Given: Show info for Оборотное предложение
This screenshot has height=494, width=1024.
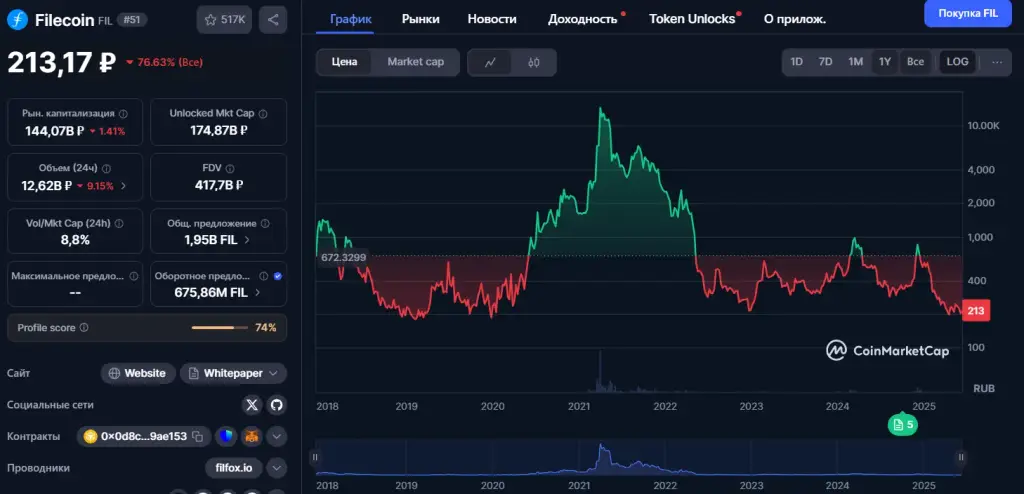Looking at the screenshot, I should click(264, 276).
